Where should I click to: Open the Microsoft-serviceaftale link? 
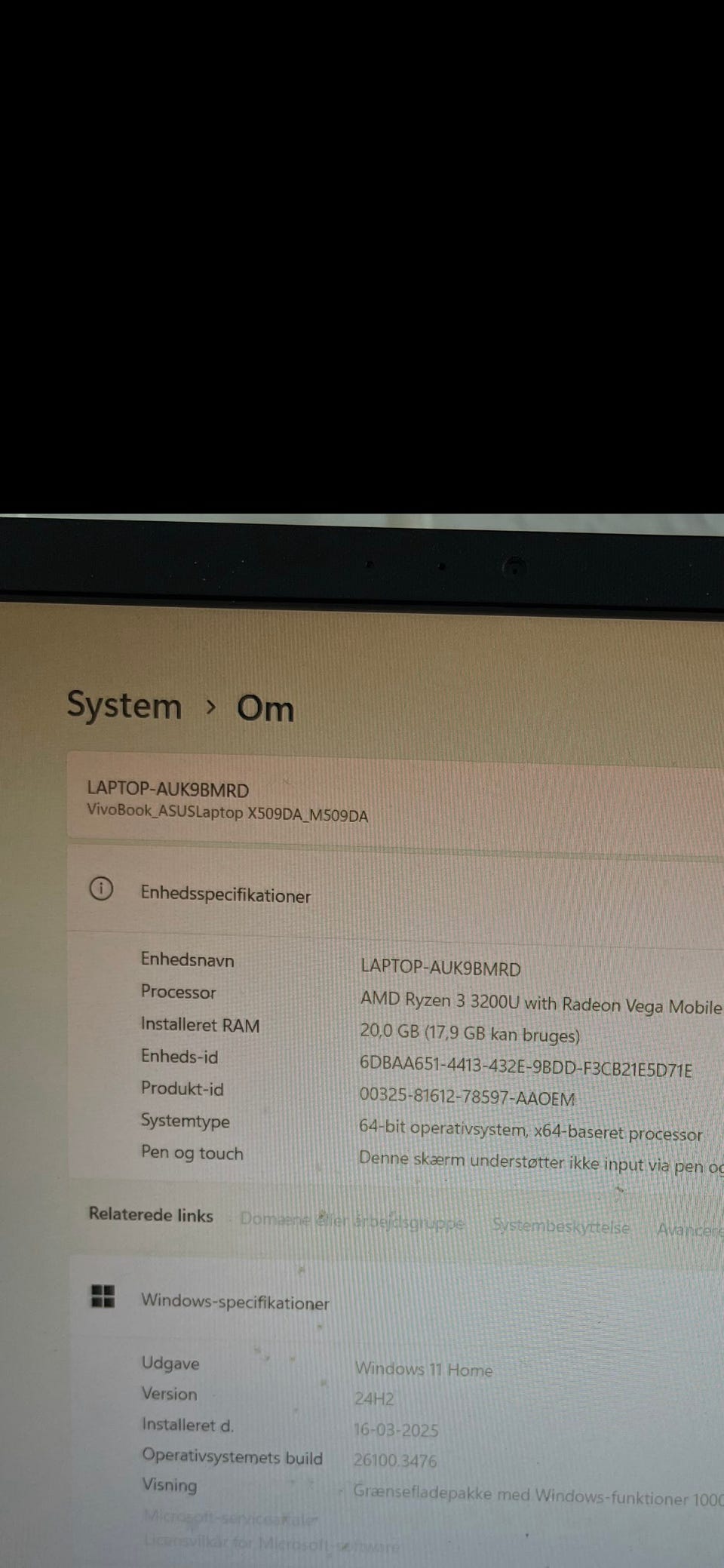(231, 1517)
